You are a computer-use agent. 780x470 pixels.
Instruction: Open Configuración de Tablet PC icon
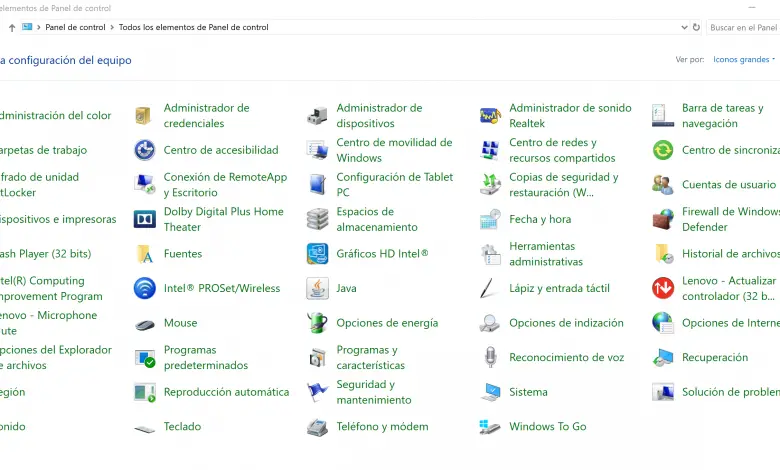pos(317,185)
